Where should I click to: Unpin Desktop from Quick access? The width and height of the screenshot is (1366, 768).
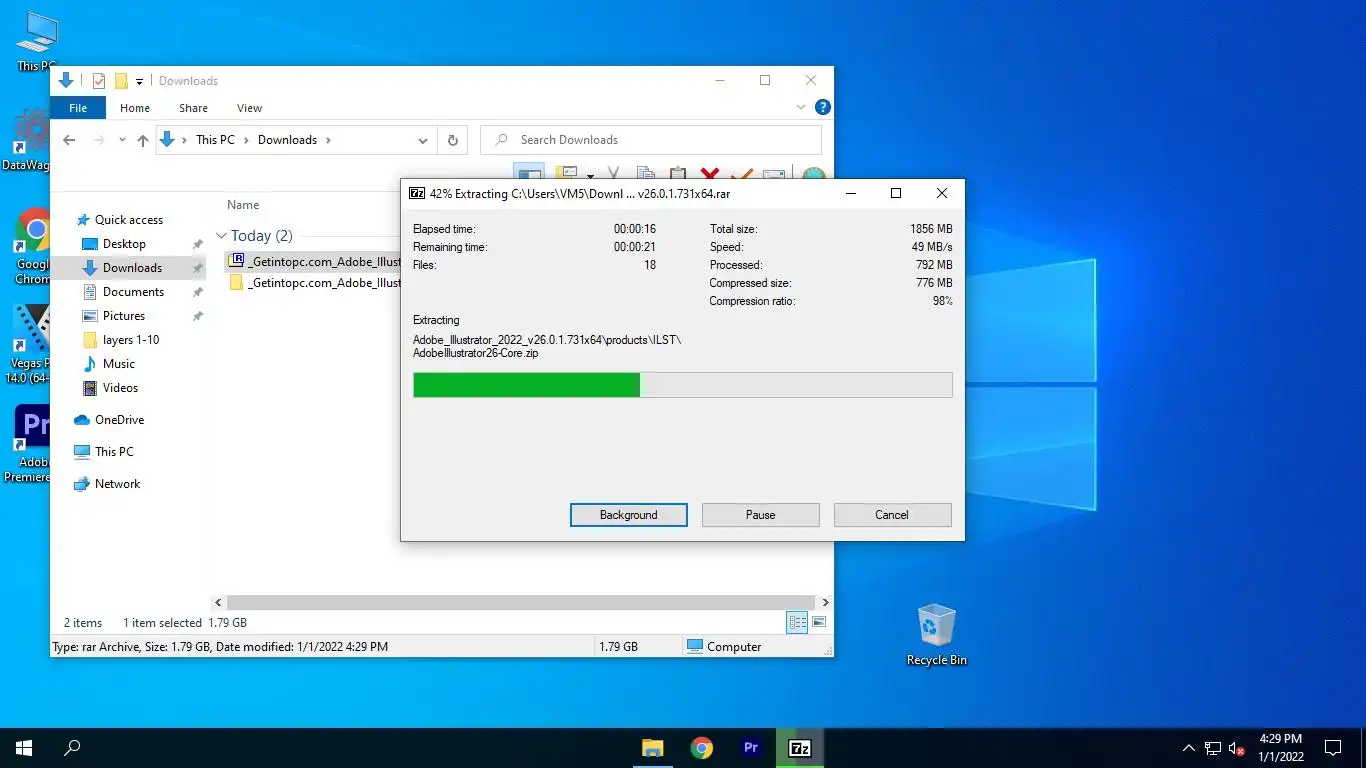pos(197,244)
